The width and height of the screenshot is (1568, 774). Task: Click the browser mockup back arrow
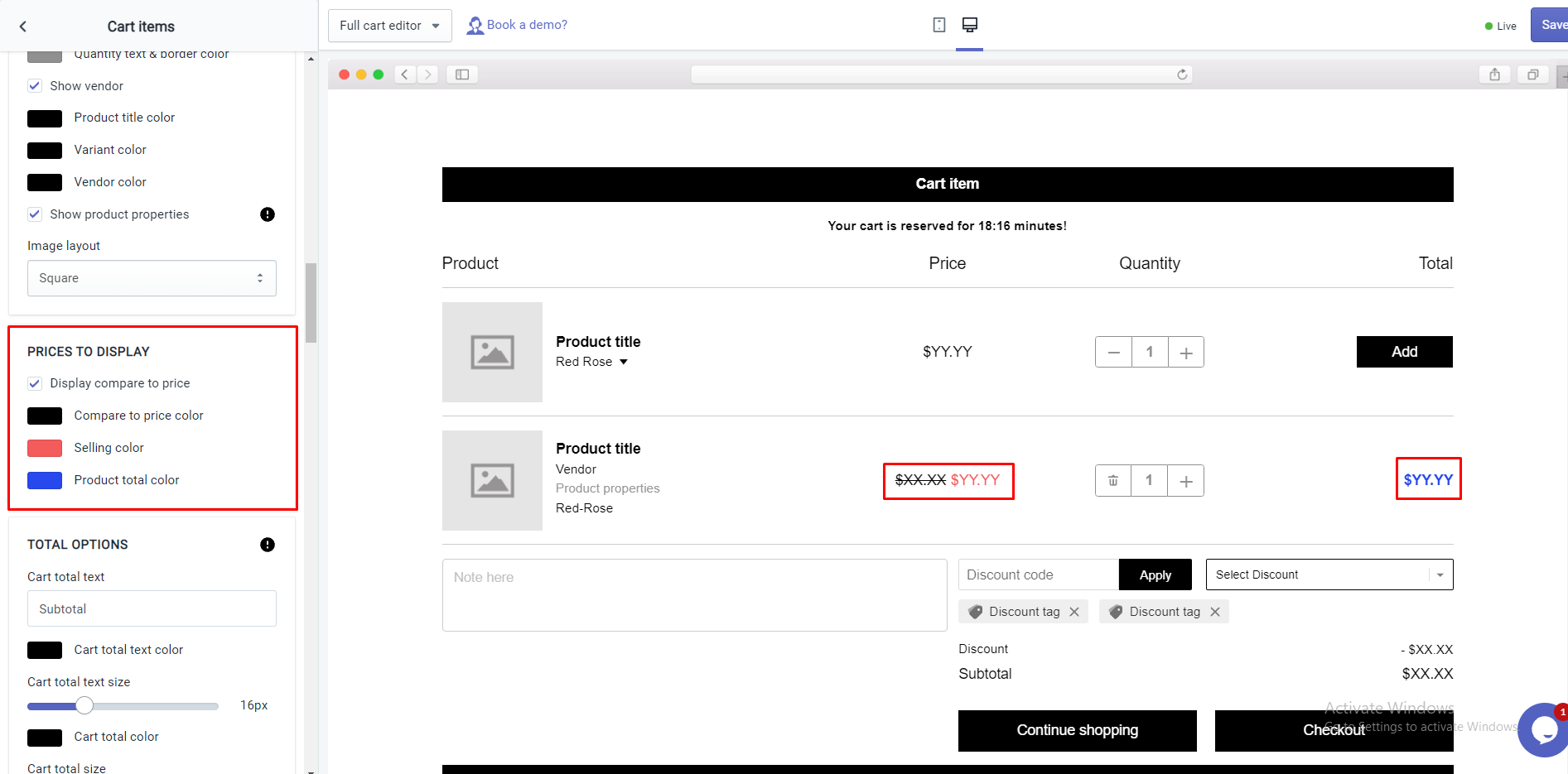[405, 75]
